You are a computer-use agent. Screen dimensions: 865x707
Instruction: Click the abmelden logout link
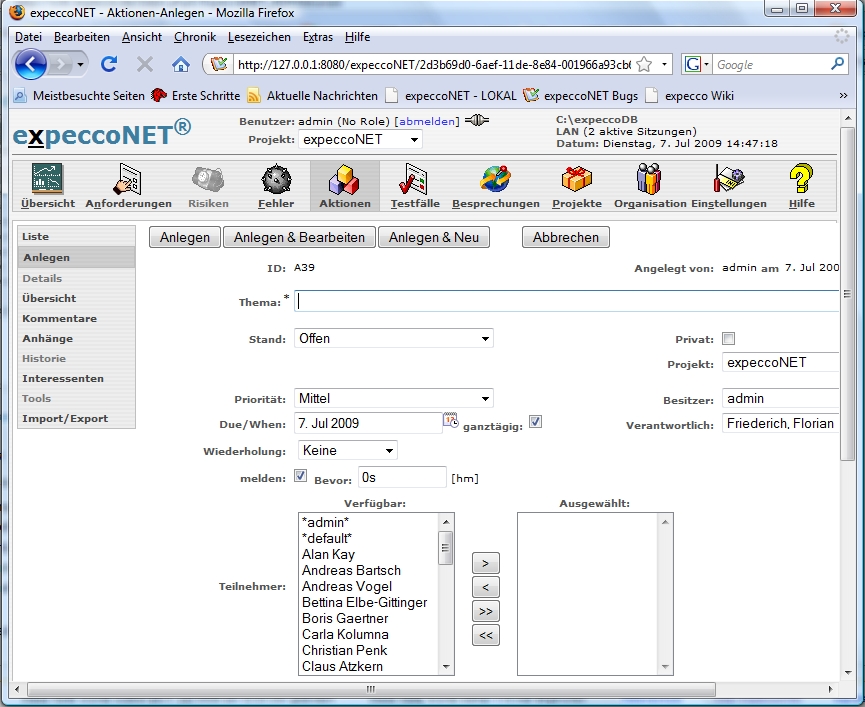[428, 121]
